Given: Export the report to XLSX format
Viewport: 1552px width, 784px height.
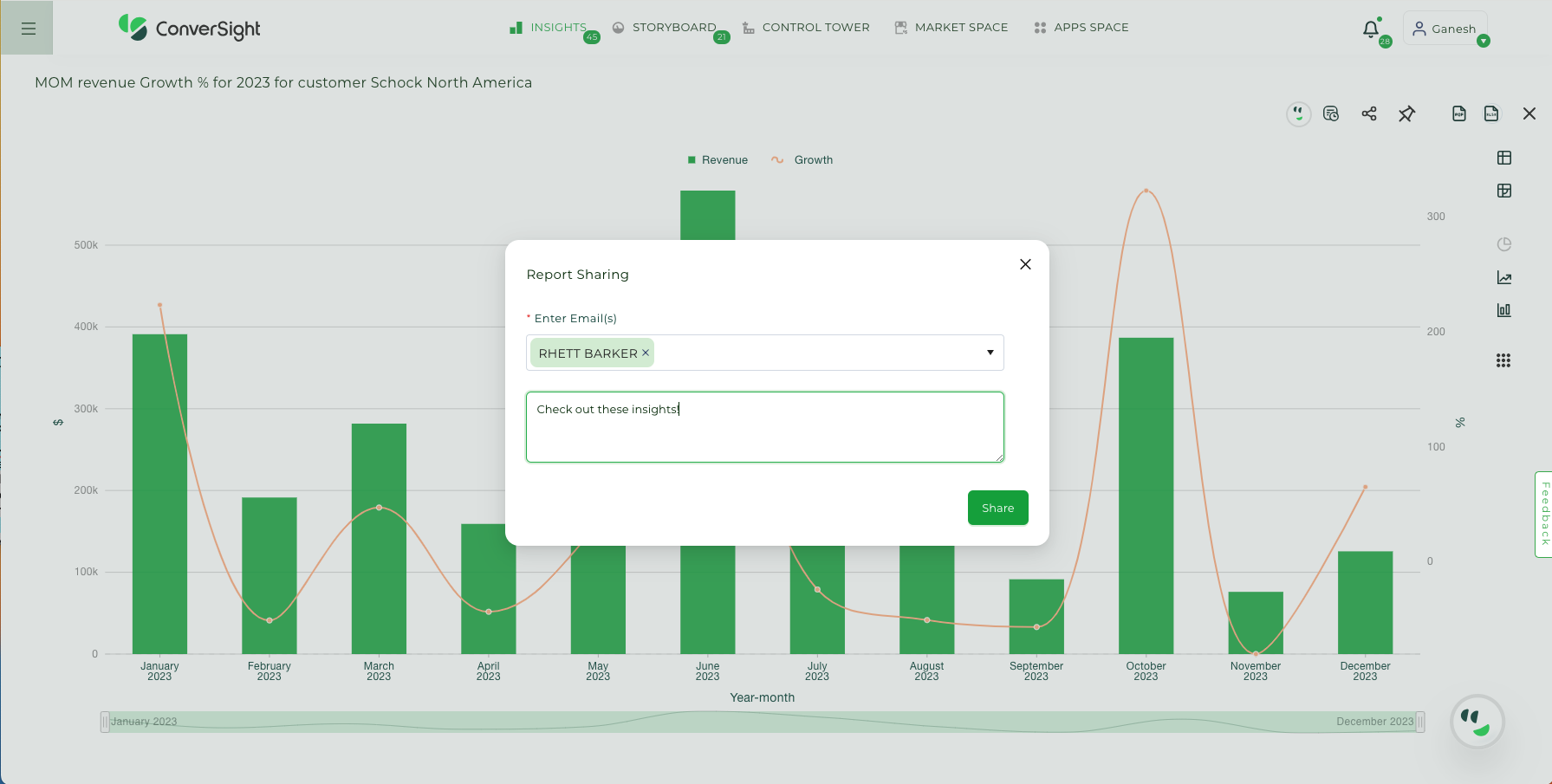Looking at the screenshot, I should point(1491,113).
